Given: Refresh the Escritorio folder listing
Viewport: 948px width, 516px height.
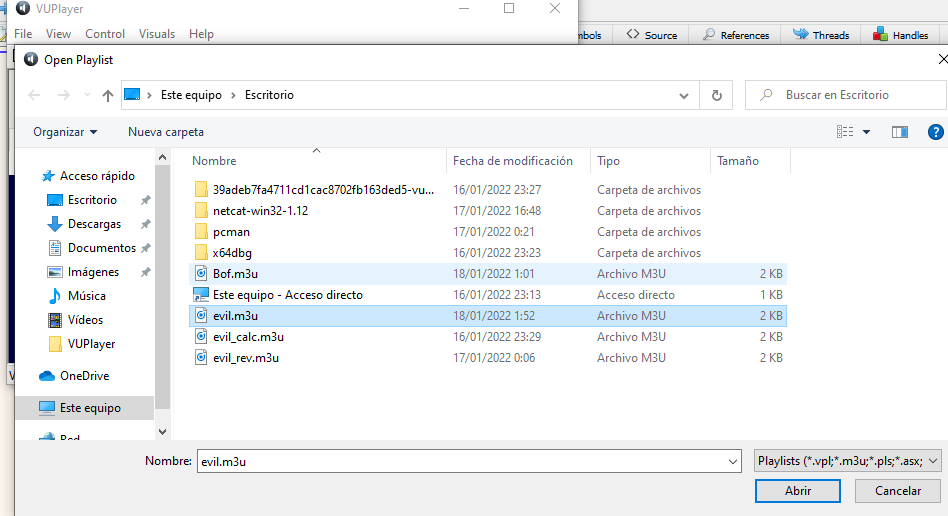Looking at the screenshot, I should (x=716, y=95).
